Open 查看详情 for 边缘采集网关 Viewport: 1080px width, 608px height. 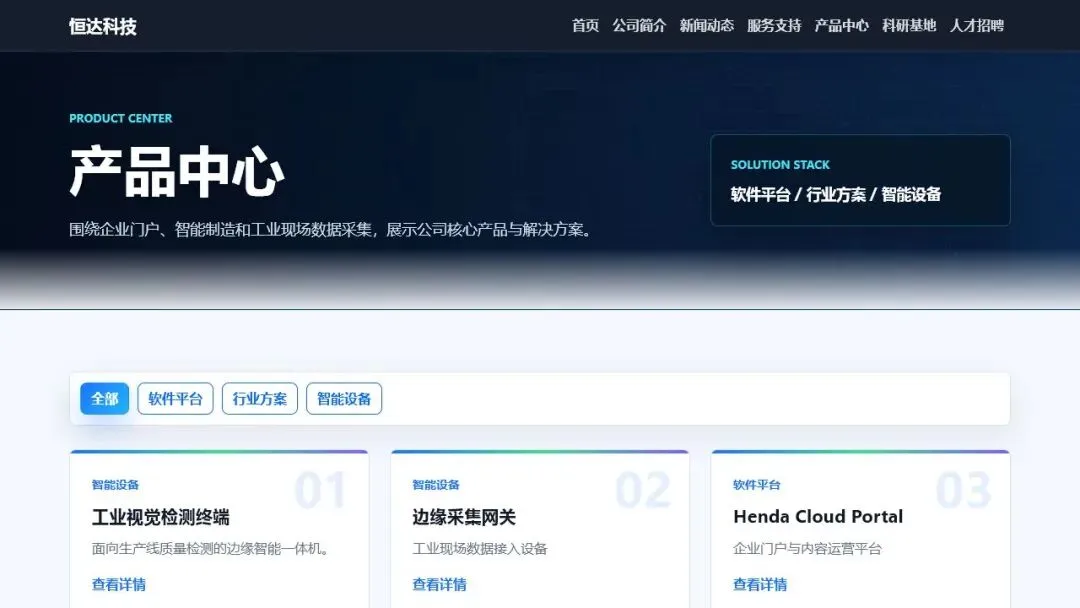[x=439, y=585]
